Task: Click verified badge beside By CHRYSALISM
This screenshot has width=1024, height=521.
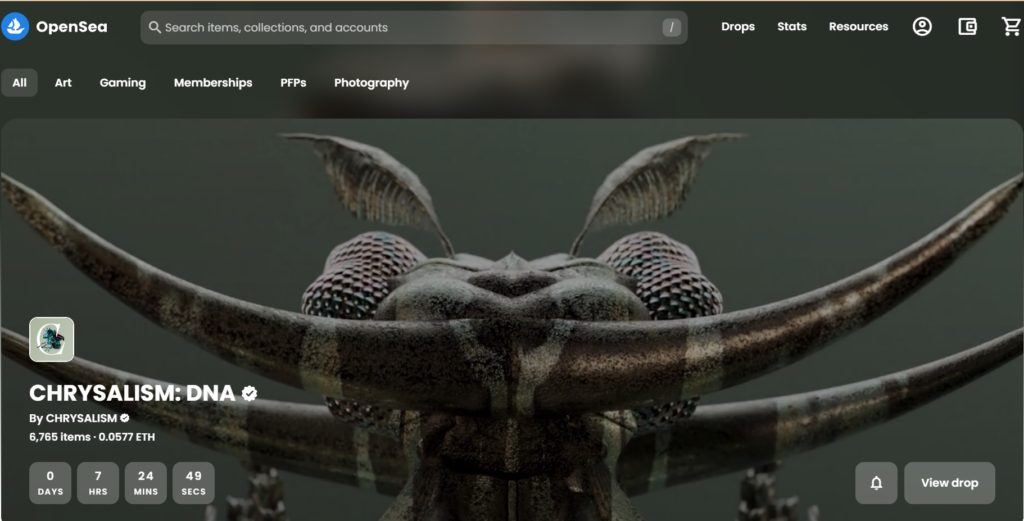Action: tap(125, 418)
